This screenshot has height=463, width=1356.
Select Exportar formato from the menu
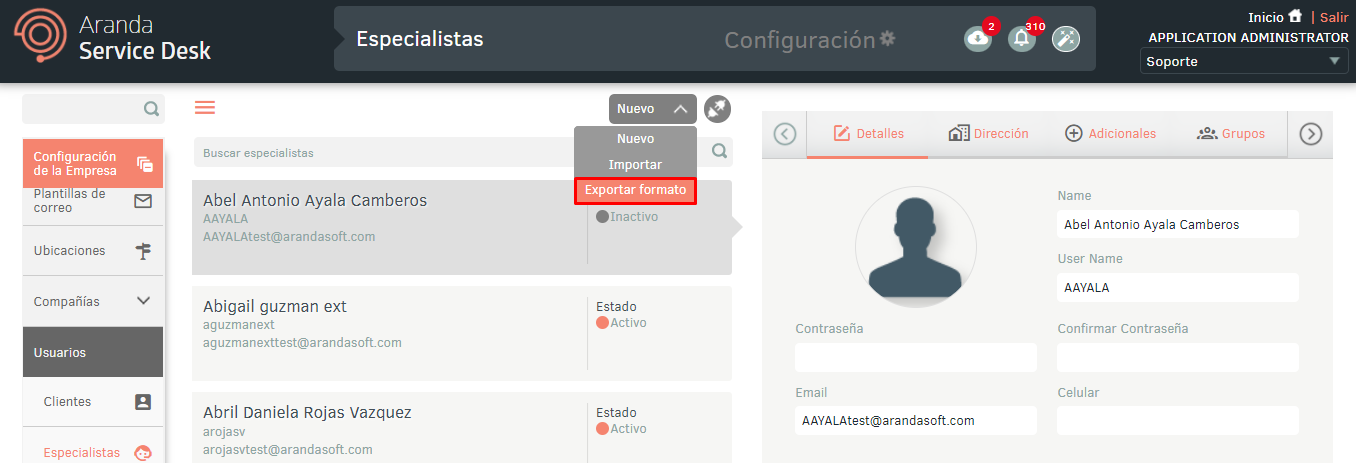[635, 190]
